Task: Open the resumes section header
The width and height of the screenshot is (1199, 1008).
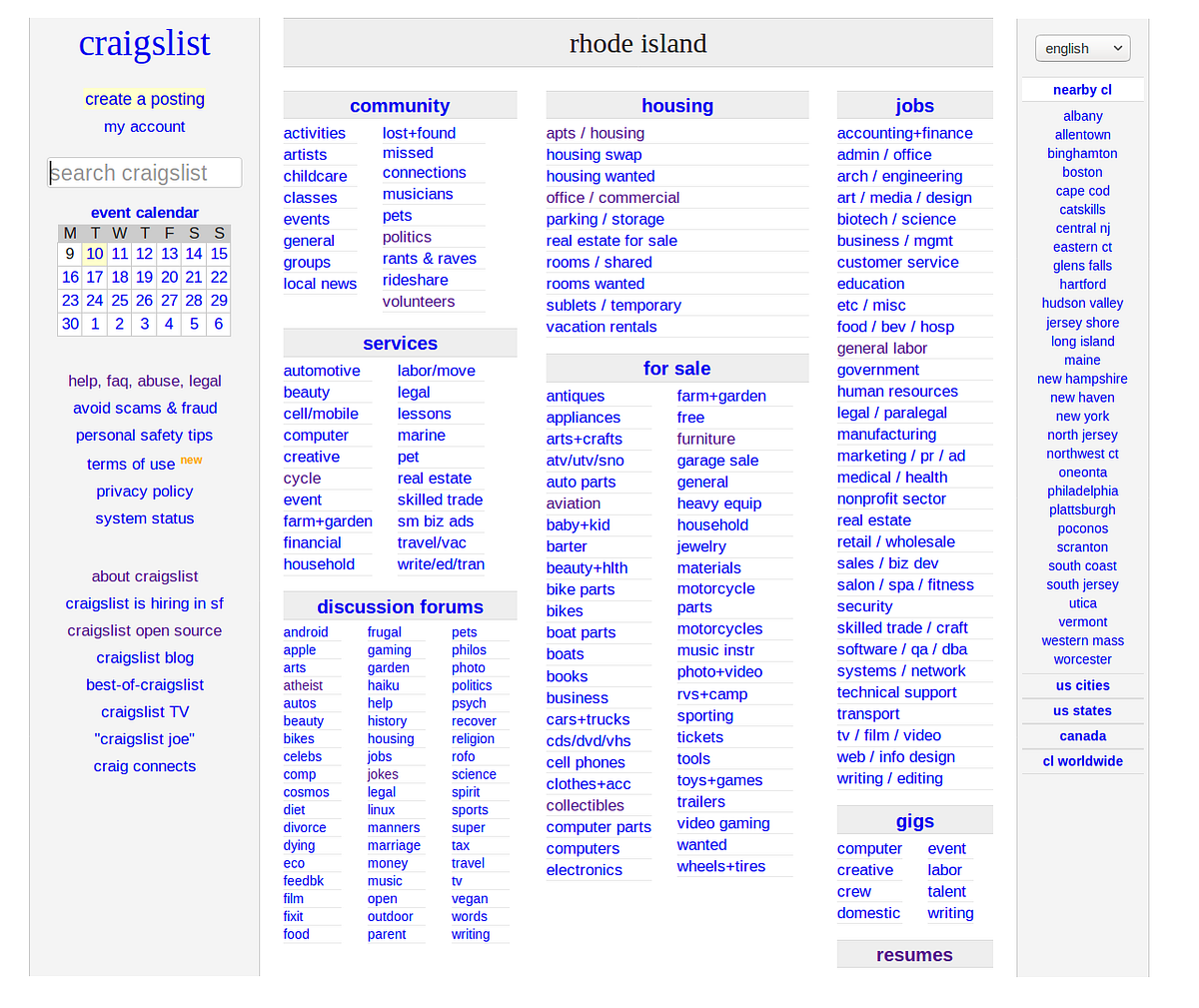Action: coord(915,955)
